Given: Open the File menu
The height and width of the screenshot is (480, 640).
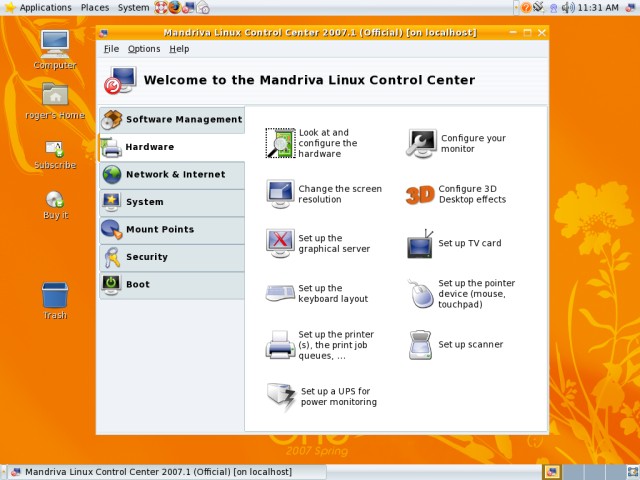Looking at the screenshot, I should coord(111,49).
